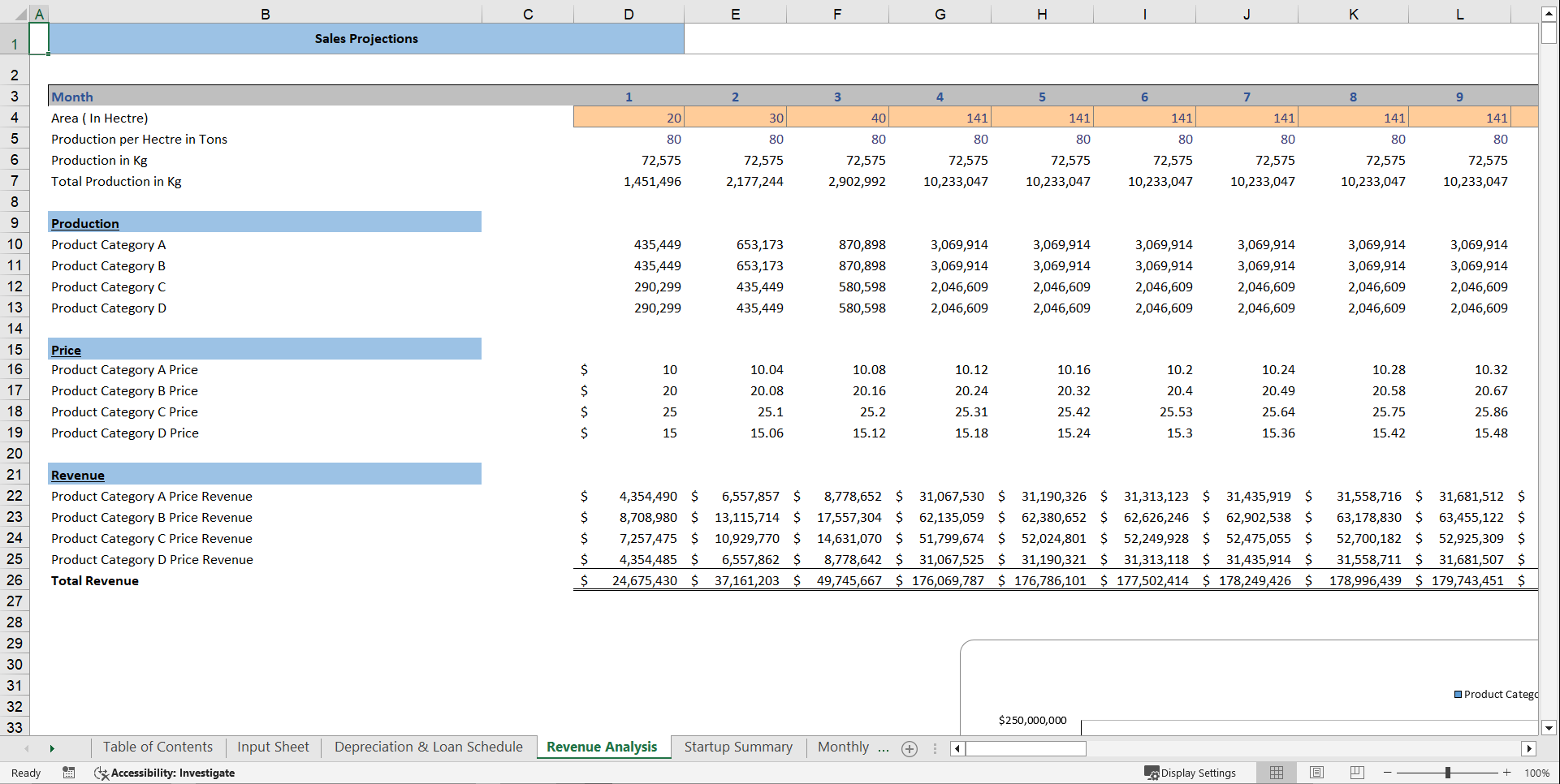Click the Select All corner triangle
This screenshot has height=784, width=1560.
click(21, 14)
